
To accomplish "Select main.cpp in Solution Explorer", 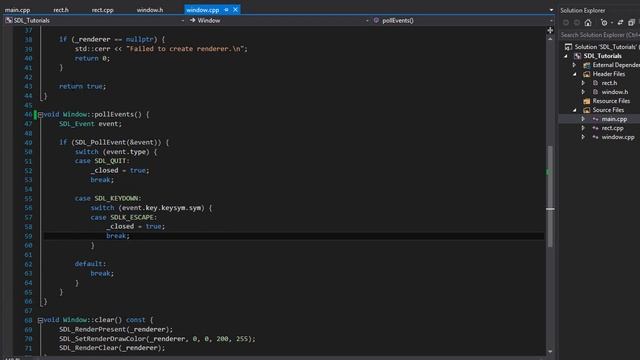I will click(614, 119).
